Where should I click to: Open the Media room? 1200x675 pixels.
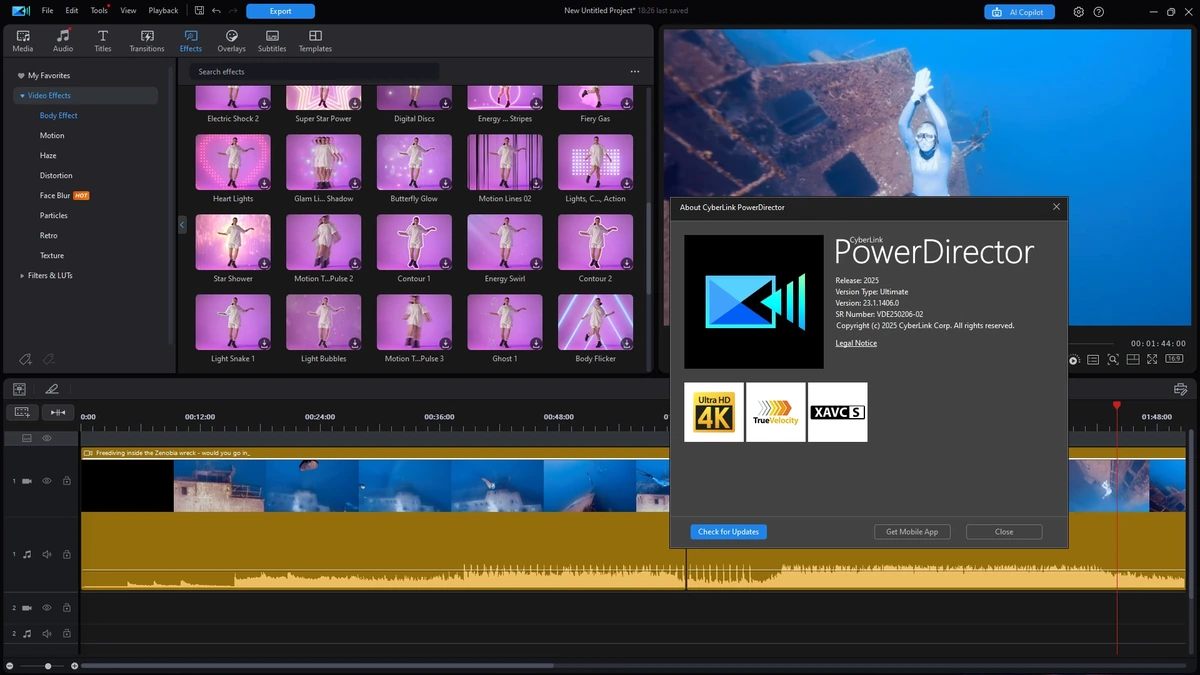pos(22,41)
